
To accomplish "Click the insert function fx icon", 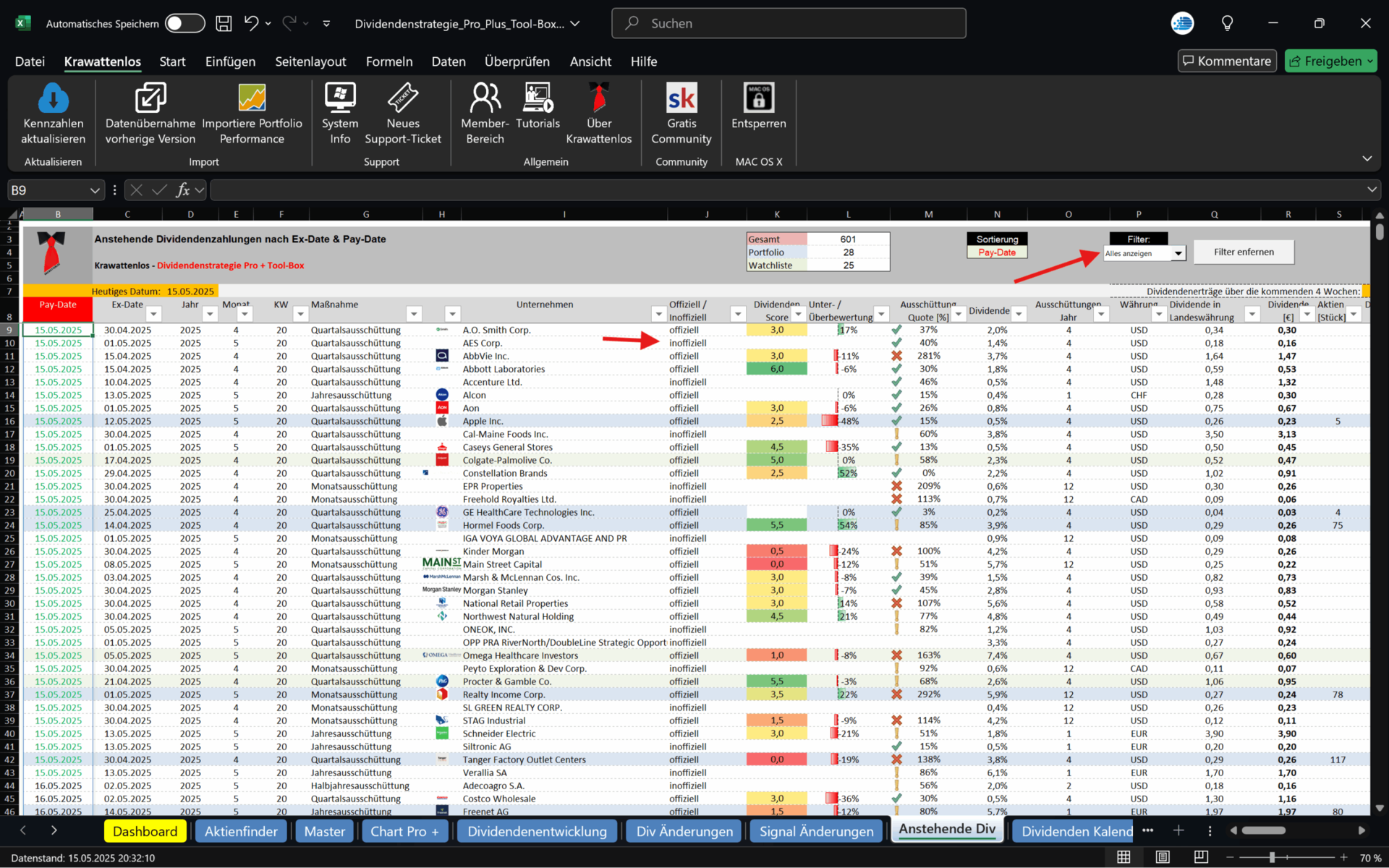I will click(x=183, y=190).
